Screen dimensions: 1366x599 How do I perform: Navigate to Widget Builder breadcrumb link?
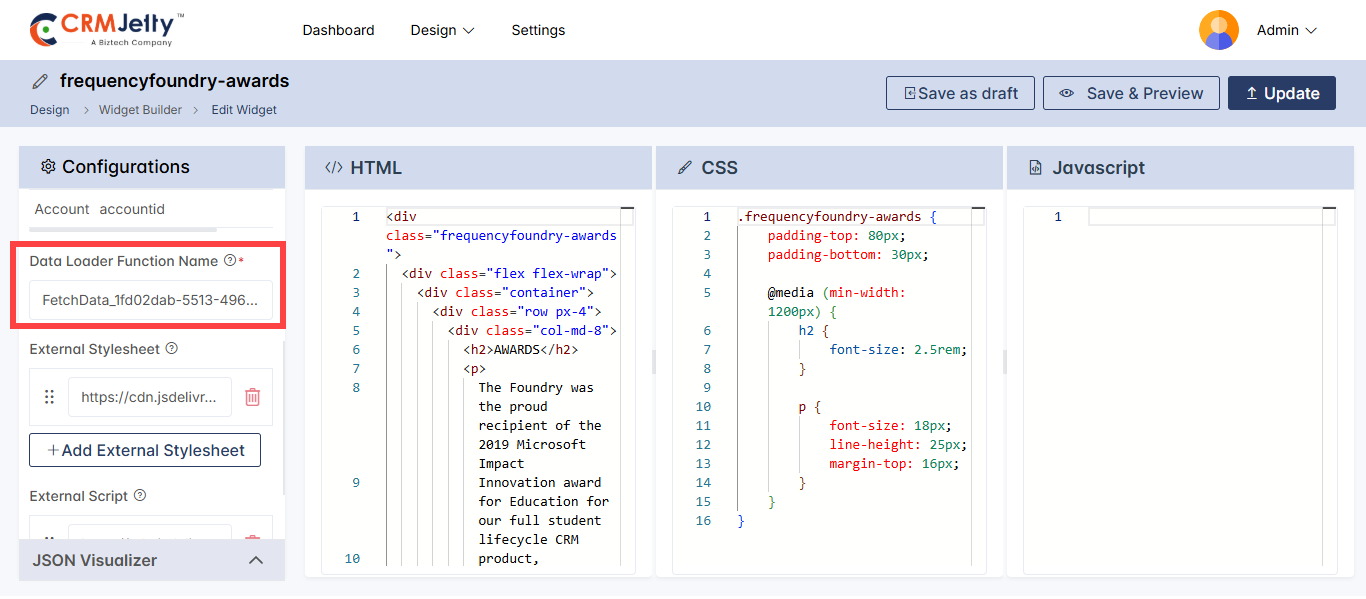140,110
